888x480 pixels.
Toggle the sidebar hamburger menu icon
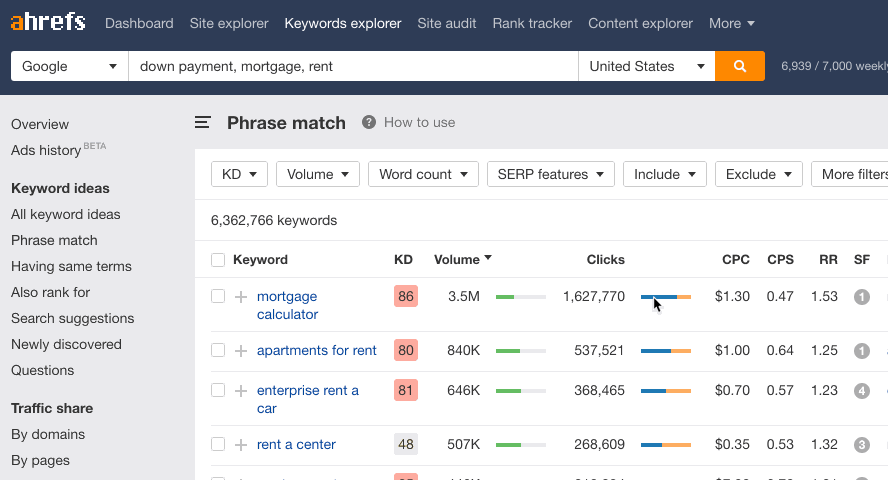[x=203, y=122]
